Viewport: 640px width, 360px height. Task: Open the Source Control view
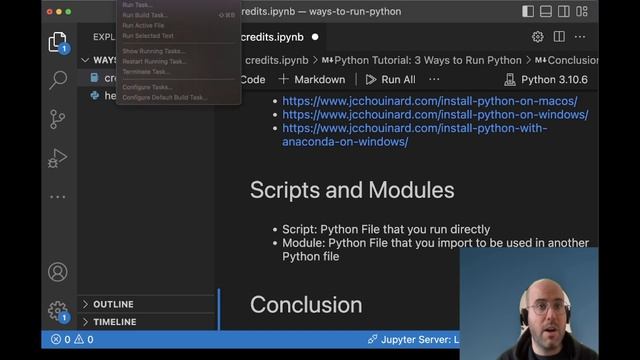[x=58, y=119]
